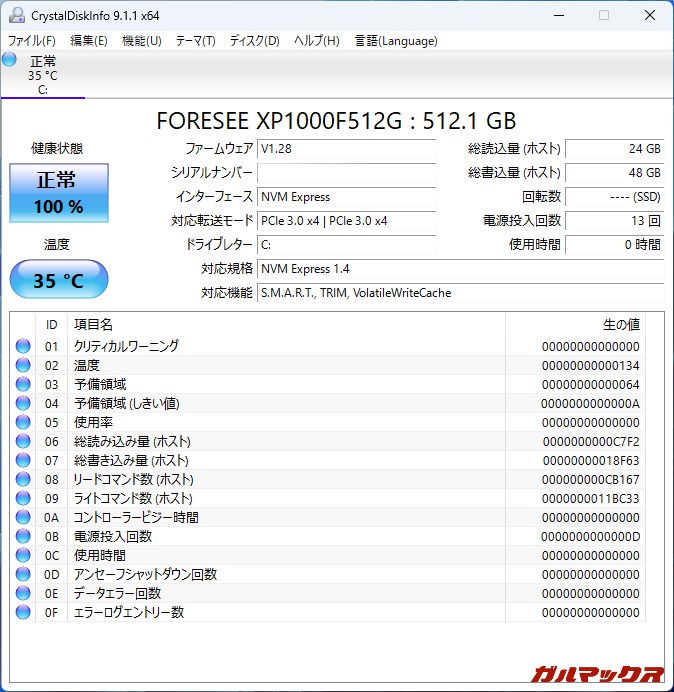This screenshot has width=674, height=692.
Task: Click the 生の値 column header
Action: coord(620,325)
